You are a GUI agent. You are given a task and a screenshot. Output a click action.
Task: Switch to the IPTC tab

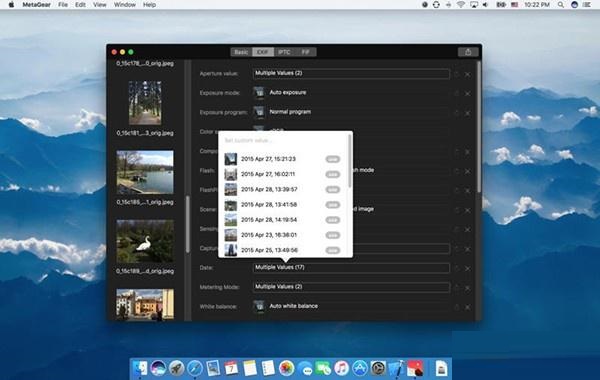[284, 52]
